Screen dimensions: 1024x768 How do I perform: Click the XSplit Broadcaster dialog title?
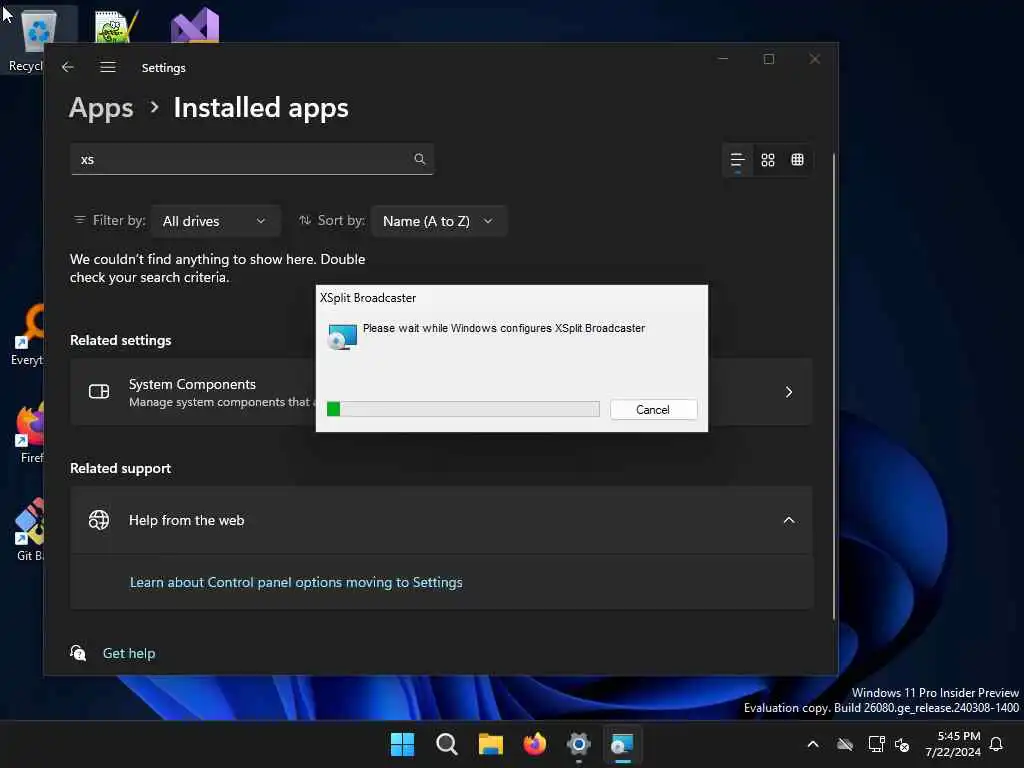tap(368, 298)
